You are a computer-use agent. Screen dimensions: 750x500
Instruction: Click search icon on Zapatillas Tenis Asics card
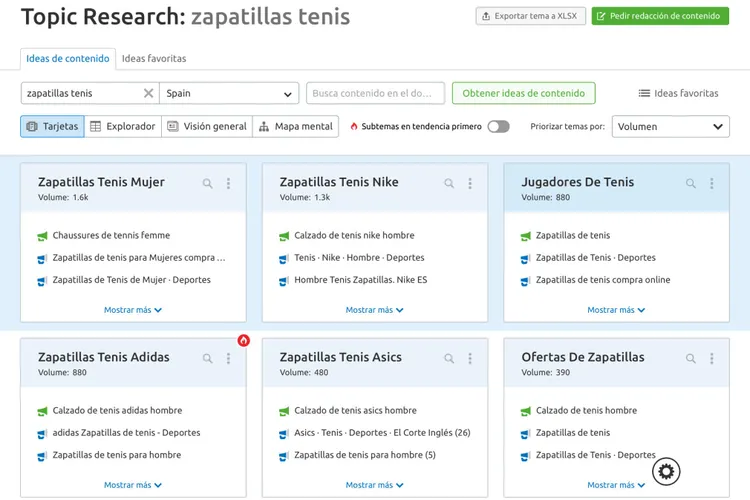(x=449, y=358)
